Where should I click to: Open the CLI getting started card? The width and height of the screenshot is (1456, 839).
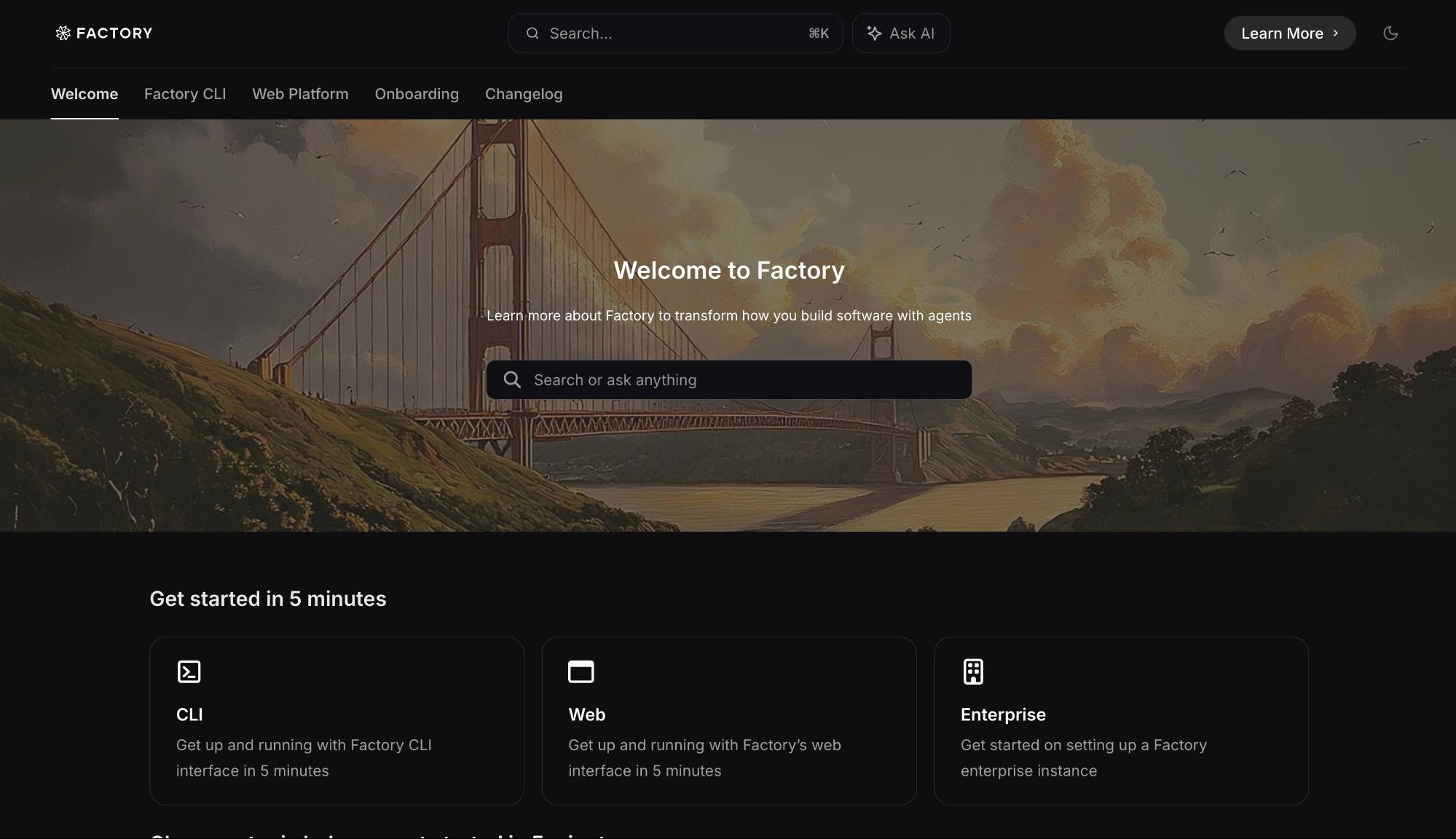pyautogui.click(x=336, y=721)
